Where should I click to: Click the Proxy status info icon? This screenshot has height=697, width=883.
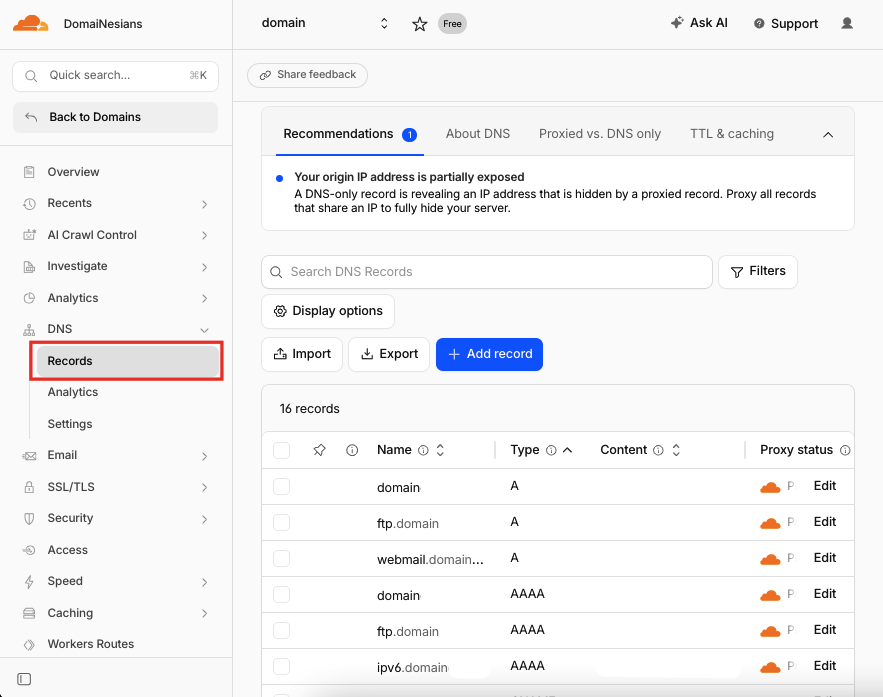click(x=845, y=450)
